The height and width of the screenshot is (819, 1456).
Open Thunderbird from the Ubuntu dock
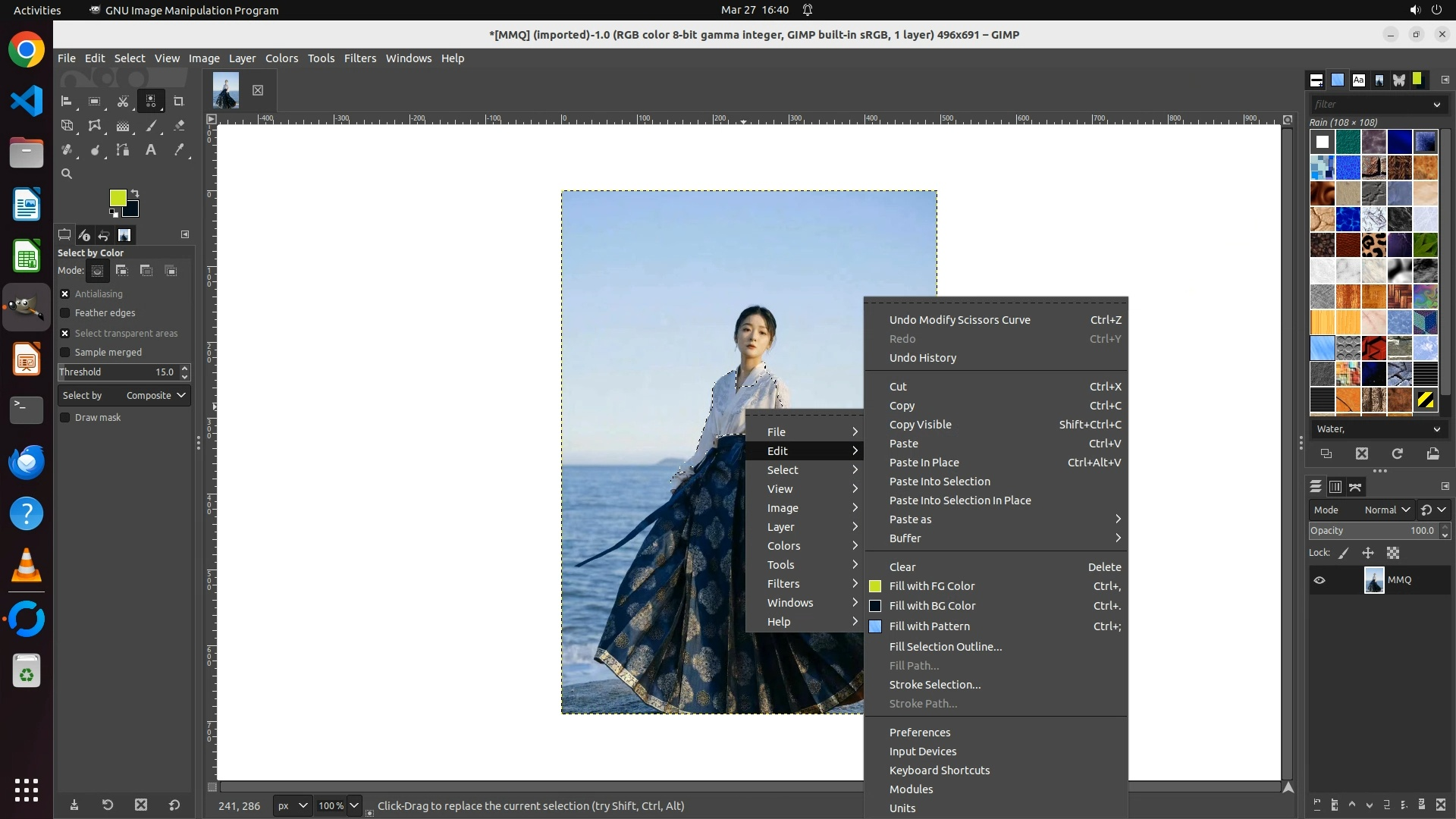click(x=27, y=462)
